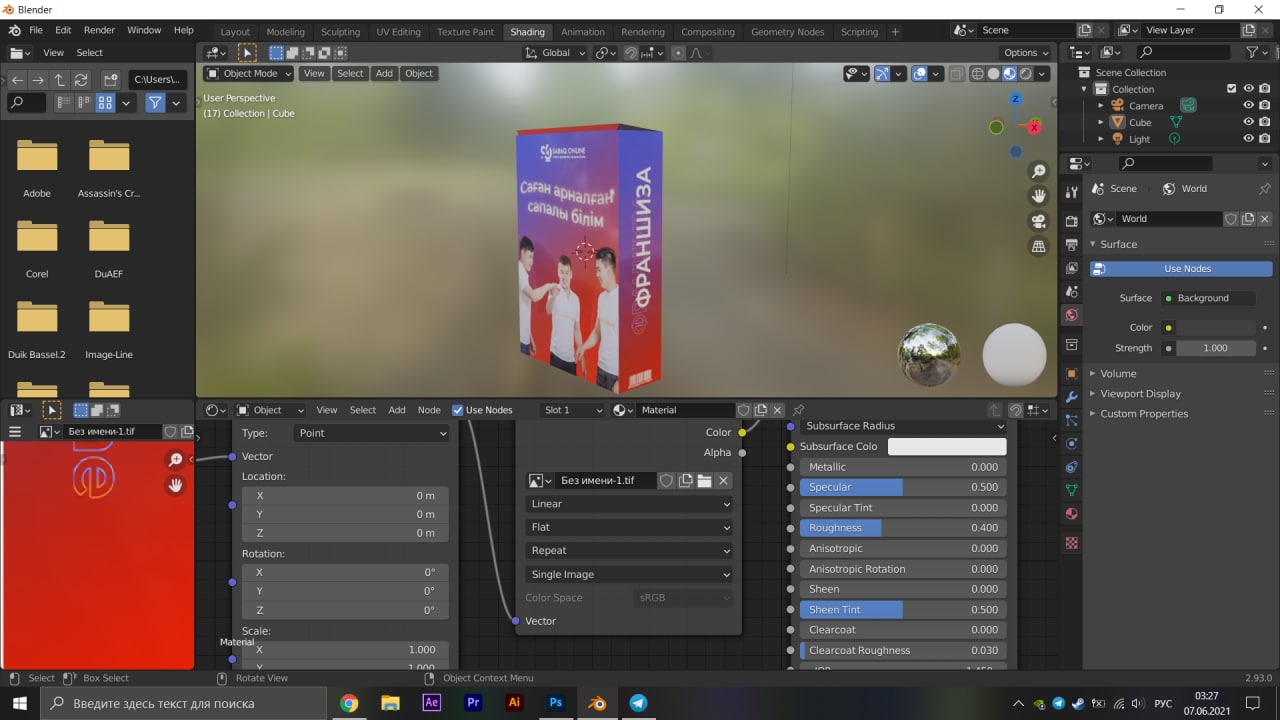Open the Render menu
The image size is (1280, 720).
[x=99, y=31]
